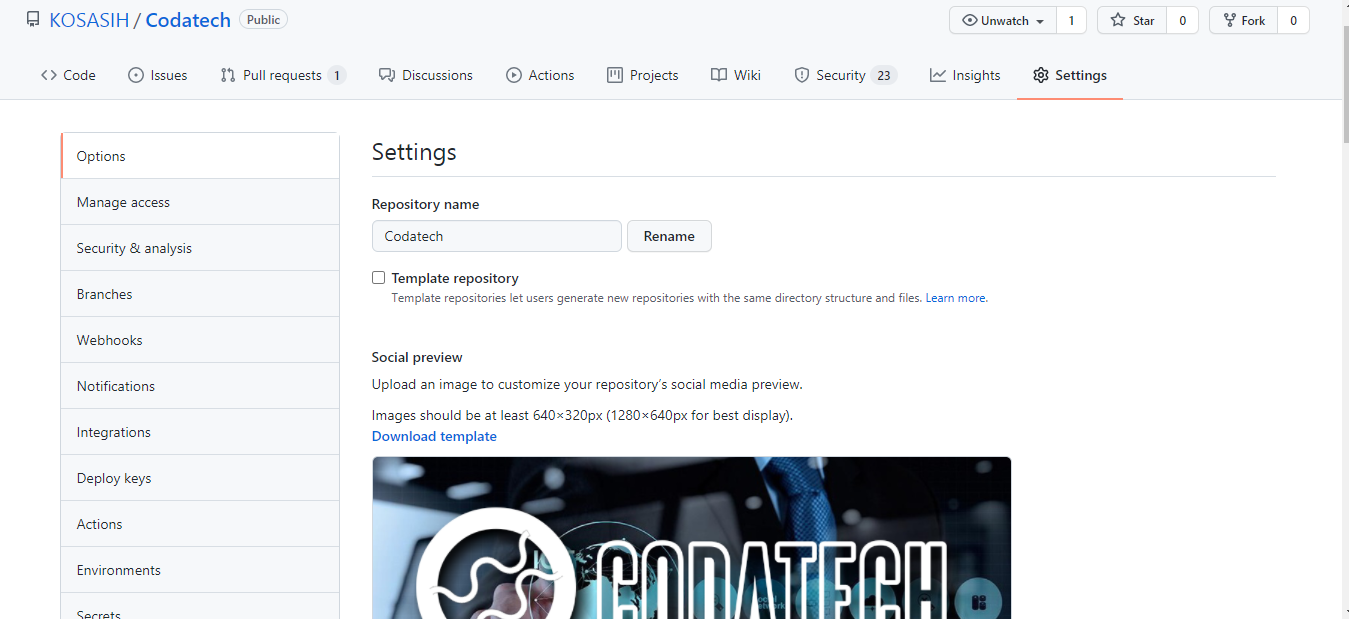Click the star icon
The height and width of the screenshot is (619, 1349).
[1118, 20]
